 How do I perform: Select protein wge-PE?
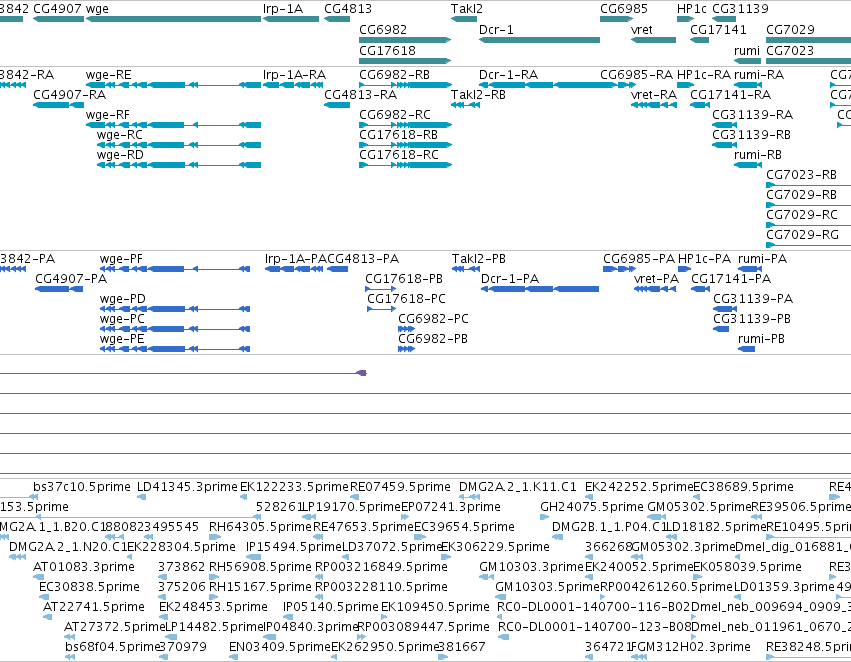[x=175, y=349]
